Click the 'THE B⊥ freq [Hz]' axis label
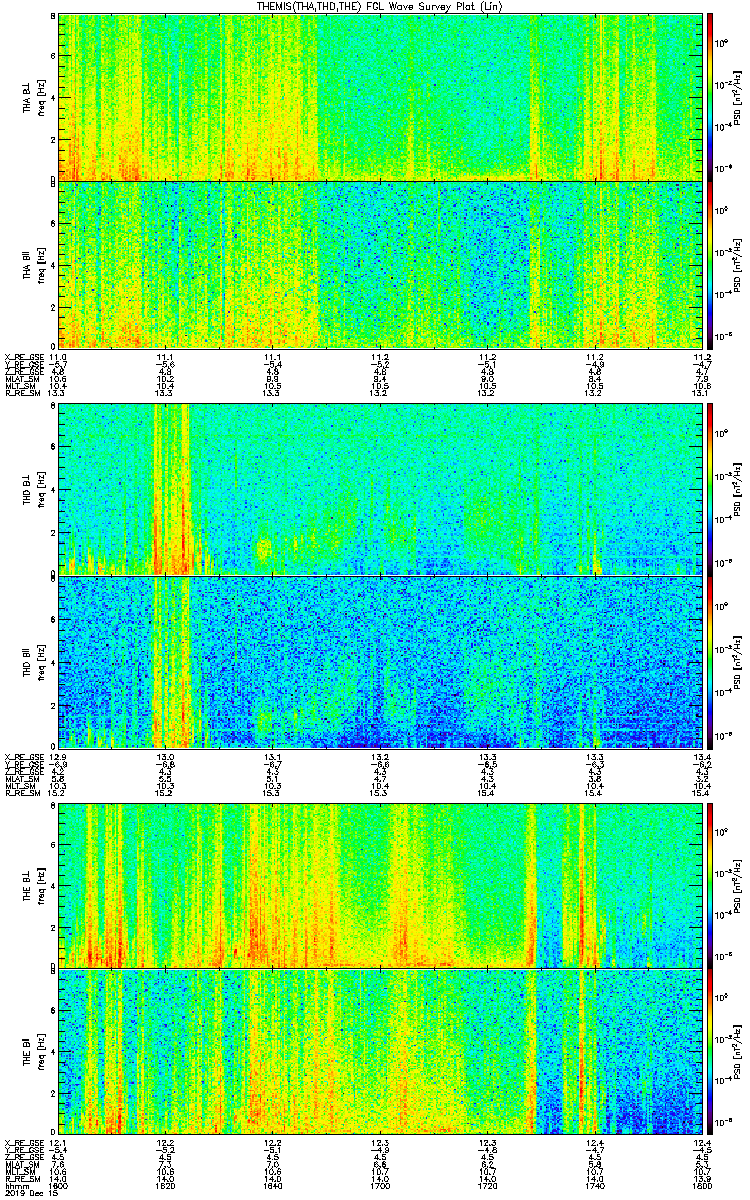Viewport: 750px width, 1200px height. (x=33, y=885)
